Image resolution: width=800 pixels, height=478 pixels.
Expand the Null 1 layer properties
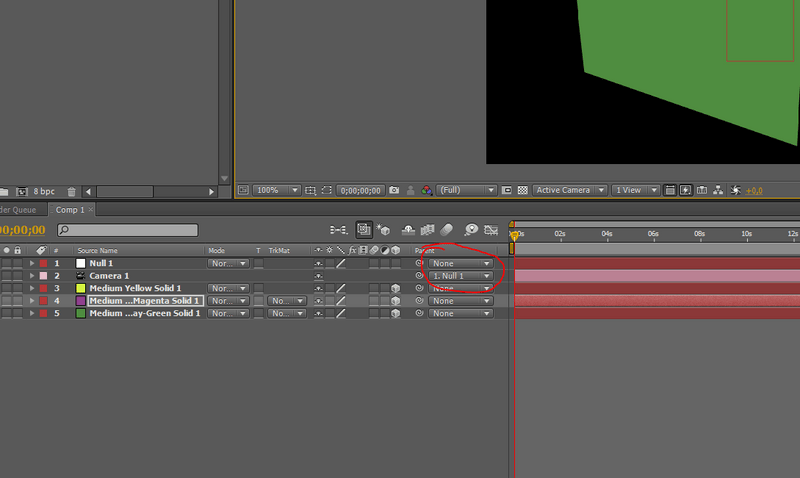[32, 263]
